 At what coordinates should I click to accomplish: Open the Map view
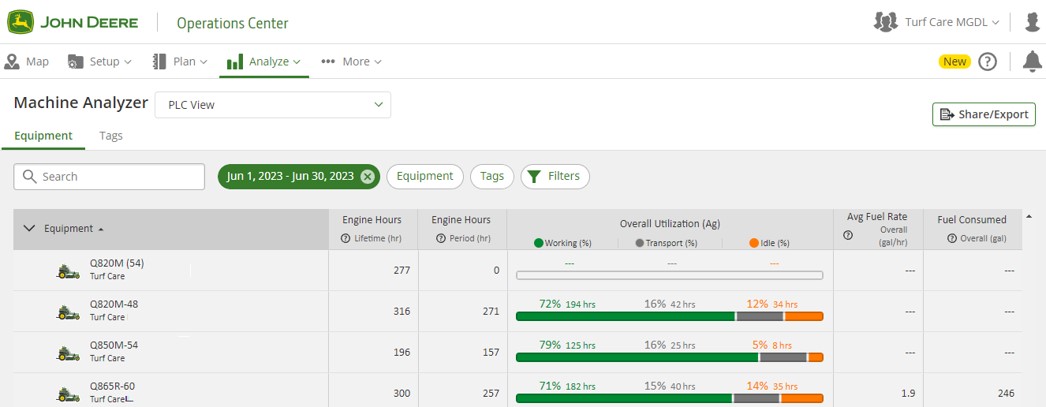(x=27, y=61)
